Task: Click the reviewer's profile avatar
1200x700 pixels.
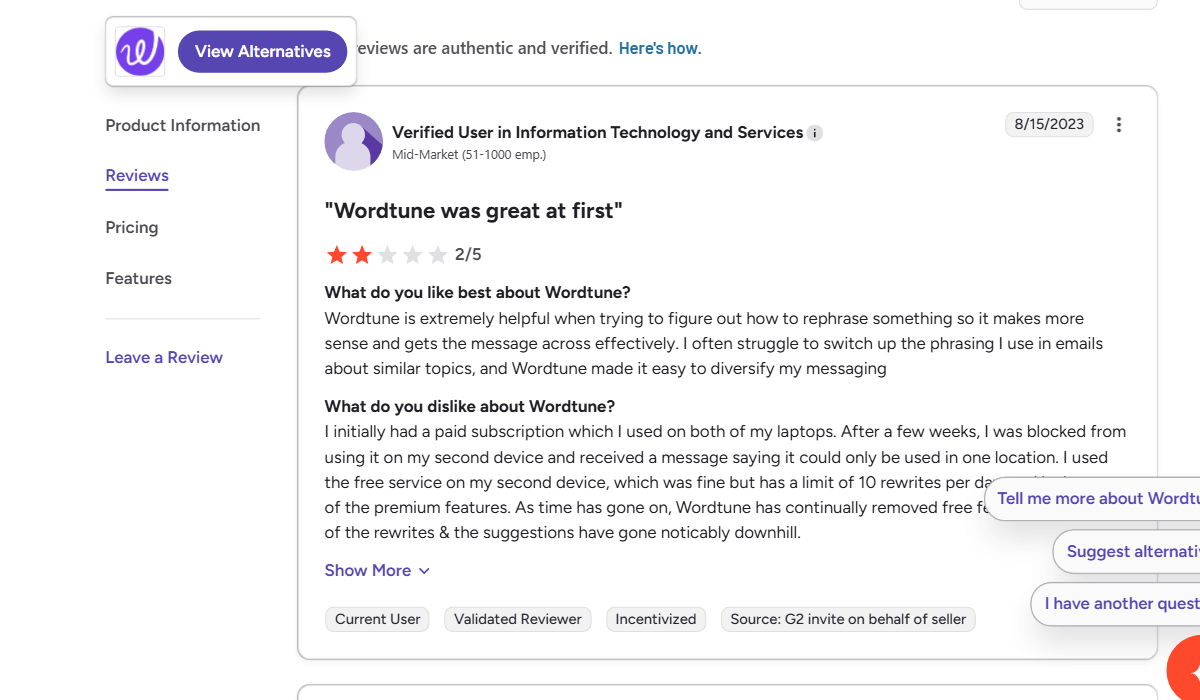Action: [353, 141]
